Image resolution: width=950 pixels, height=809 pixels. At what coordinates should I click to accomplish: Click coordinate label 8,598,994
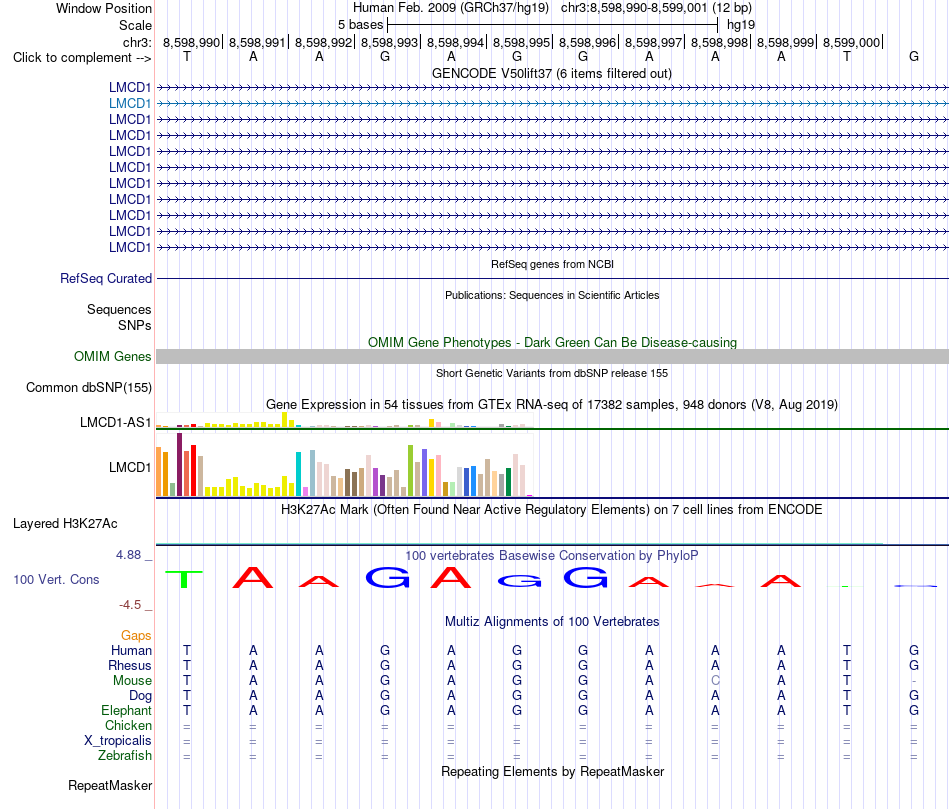(455, 42)
